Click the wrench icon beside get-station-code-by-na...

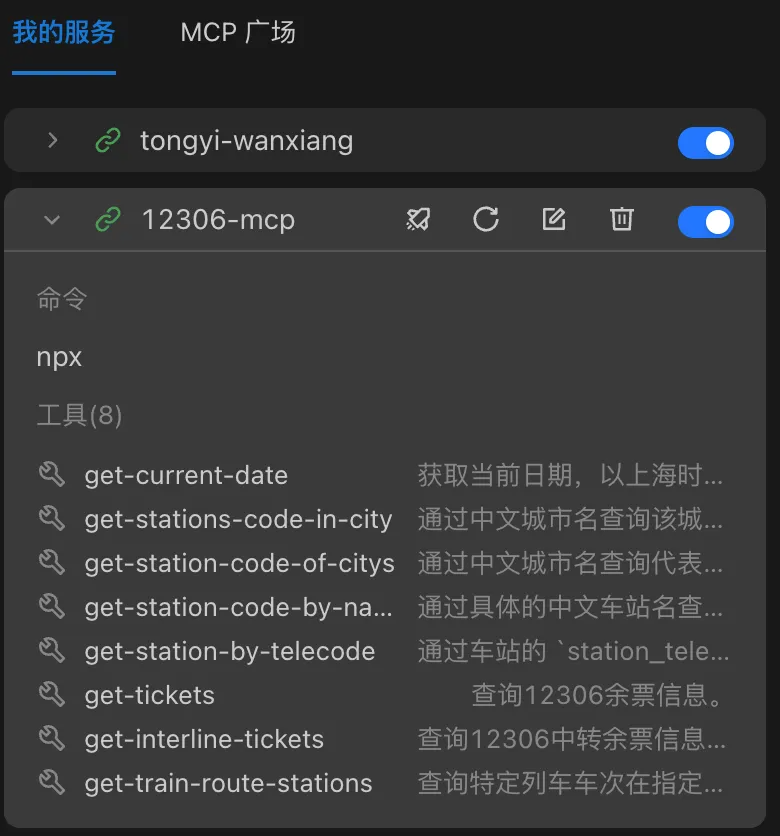coord(52,607)
